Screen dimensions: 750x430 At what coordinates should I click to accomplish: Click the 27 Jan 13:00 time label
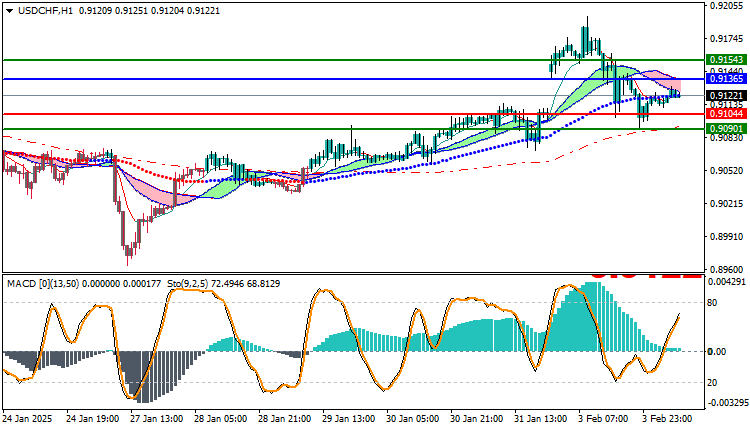tap(156, 419)
